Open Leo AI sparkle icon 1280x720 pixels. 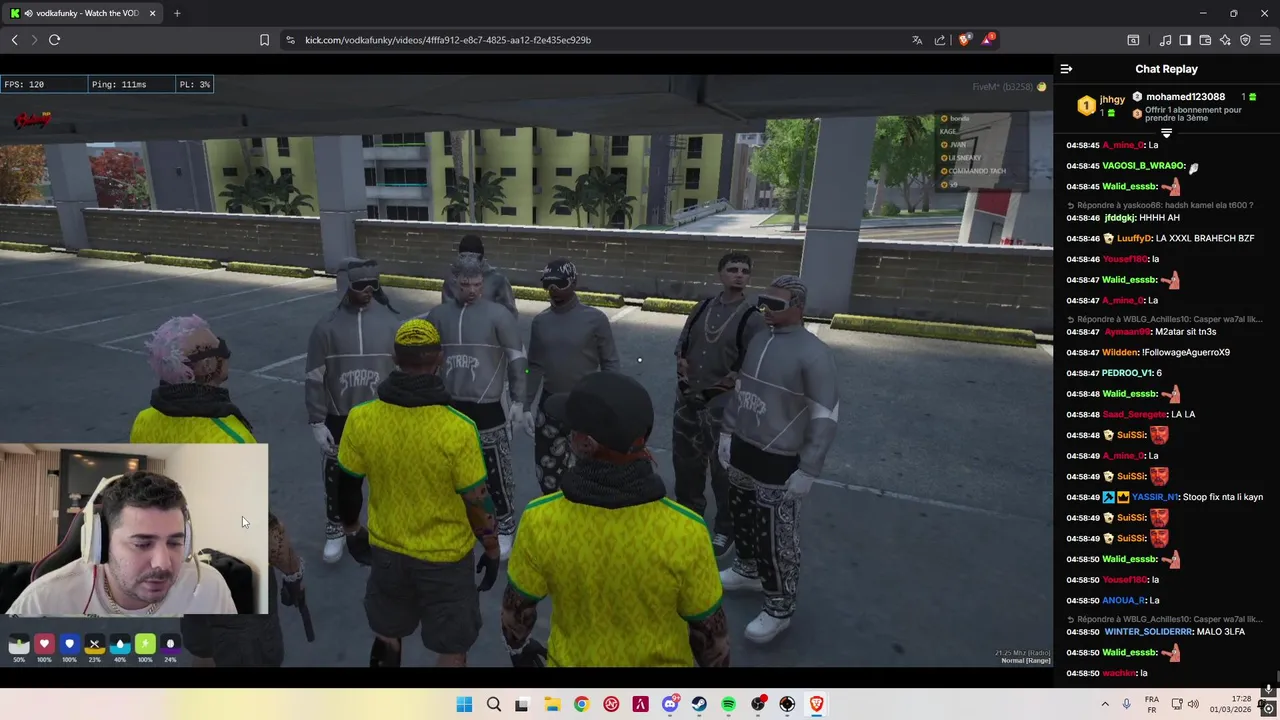coord(1225,40)
